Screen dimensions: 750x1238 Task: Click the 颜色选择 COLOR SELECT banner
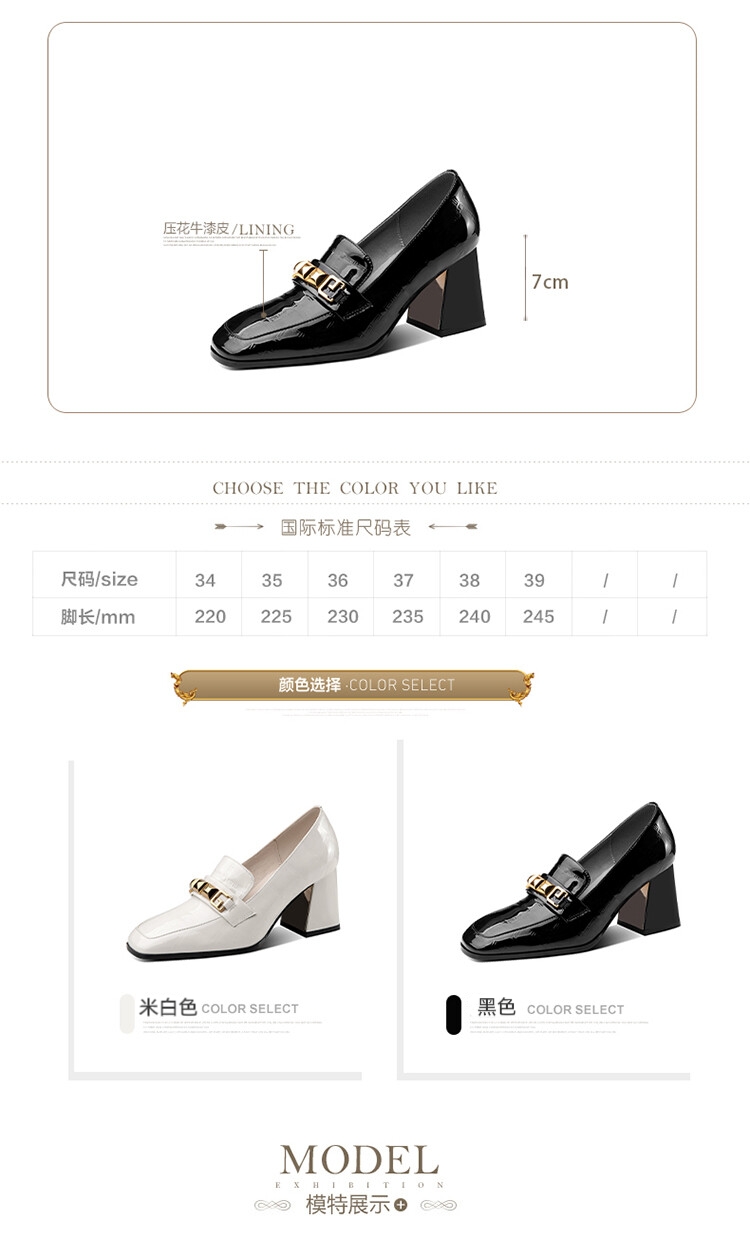click(x=352, y=686)
